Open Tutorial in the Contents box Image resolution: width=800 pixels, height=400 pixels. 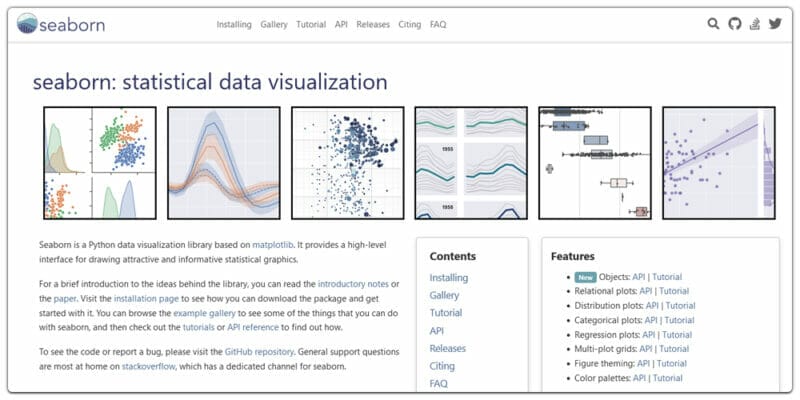[446, 313]
